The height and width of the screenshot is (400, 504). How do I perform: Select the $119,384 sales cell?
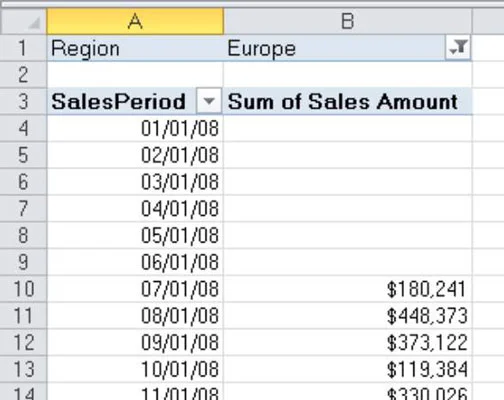click(x=348, y=369)
